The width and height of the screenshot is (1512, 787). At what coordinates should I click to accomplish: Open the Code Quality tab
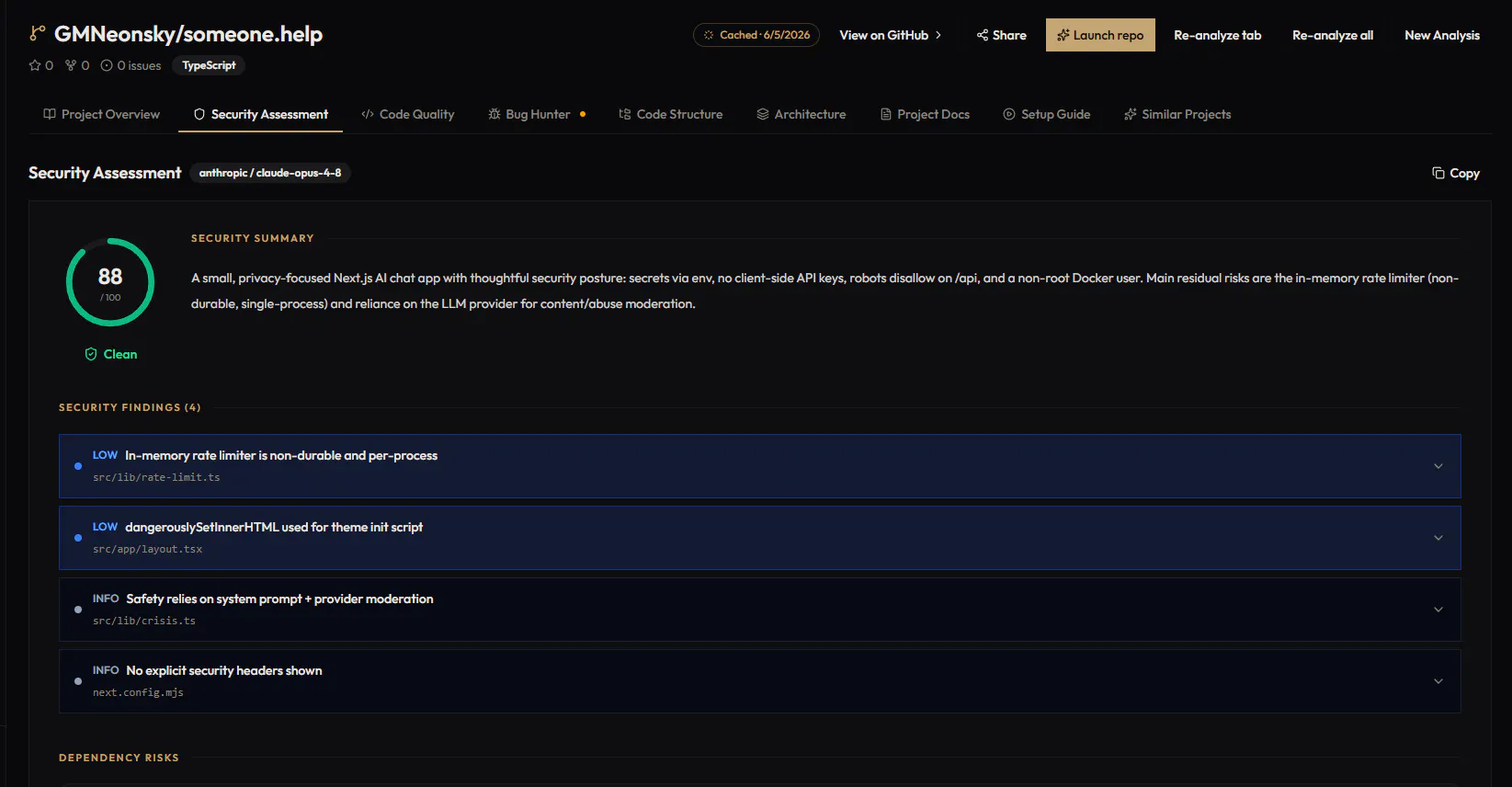(407, 114)
